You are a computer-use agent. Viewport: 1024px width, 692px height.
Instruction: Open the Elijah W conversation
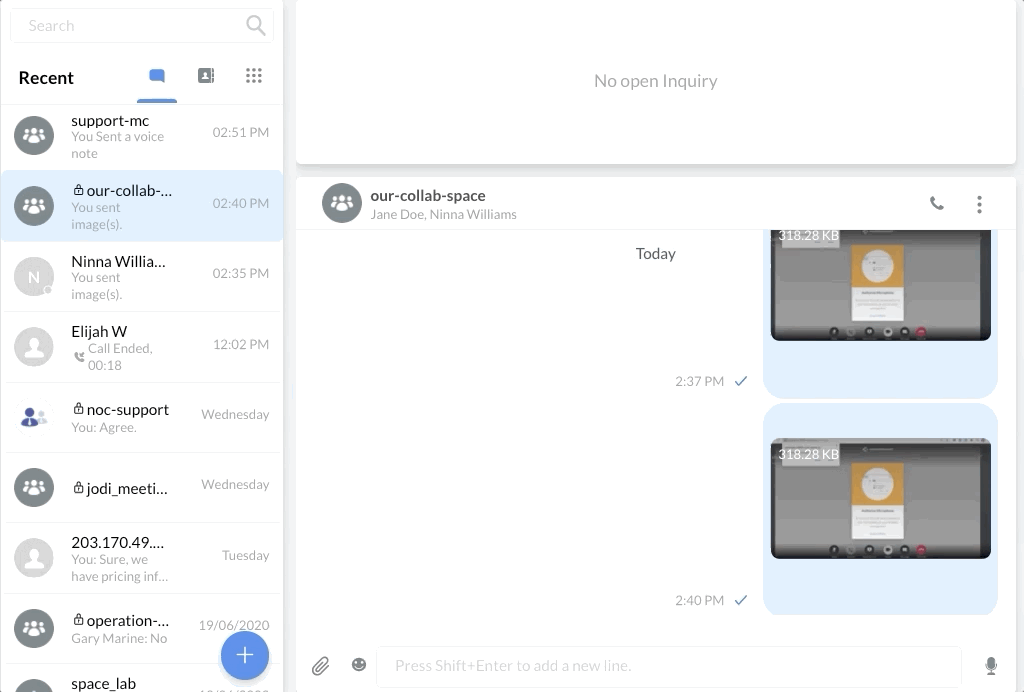(142, 347)
